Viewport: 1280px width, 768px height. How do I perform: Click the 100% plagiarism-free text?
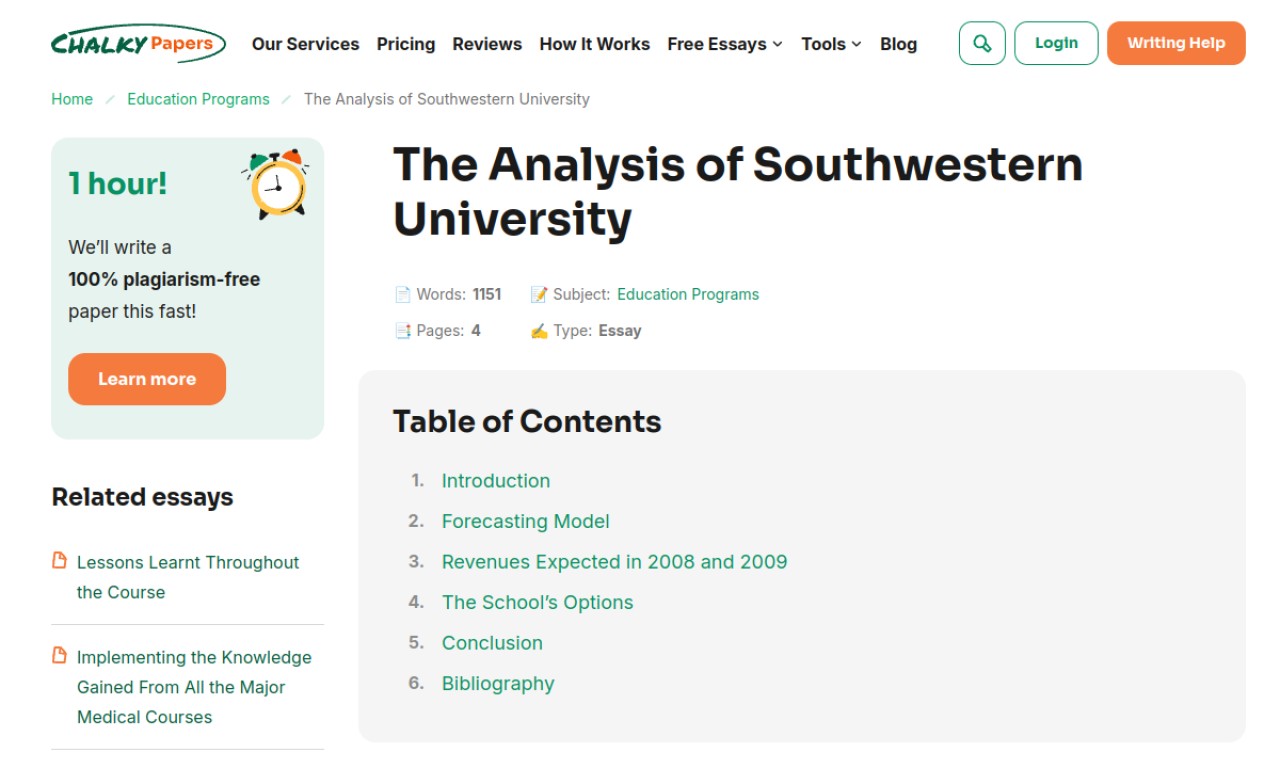tap(164, 280)
